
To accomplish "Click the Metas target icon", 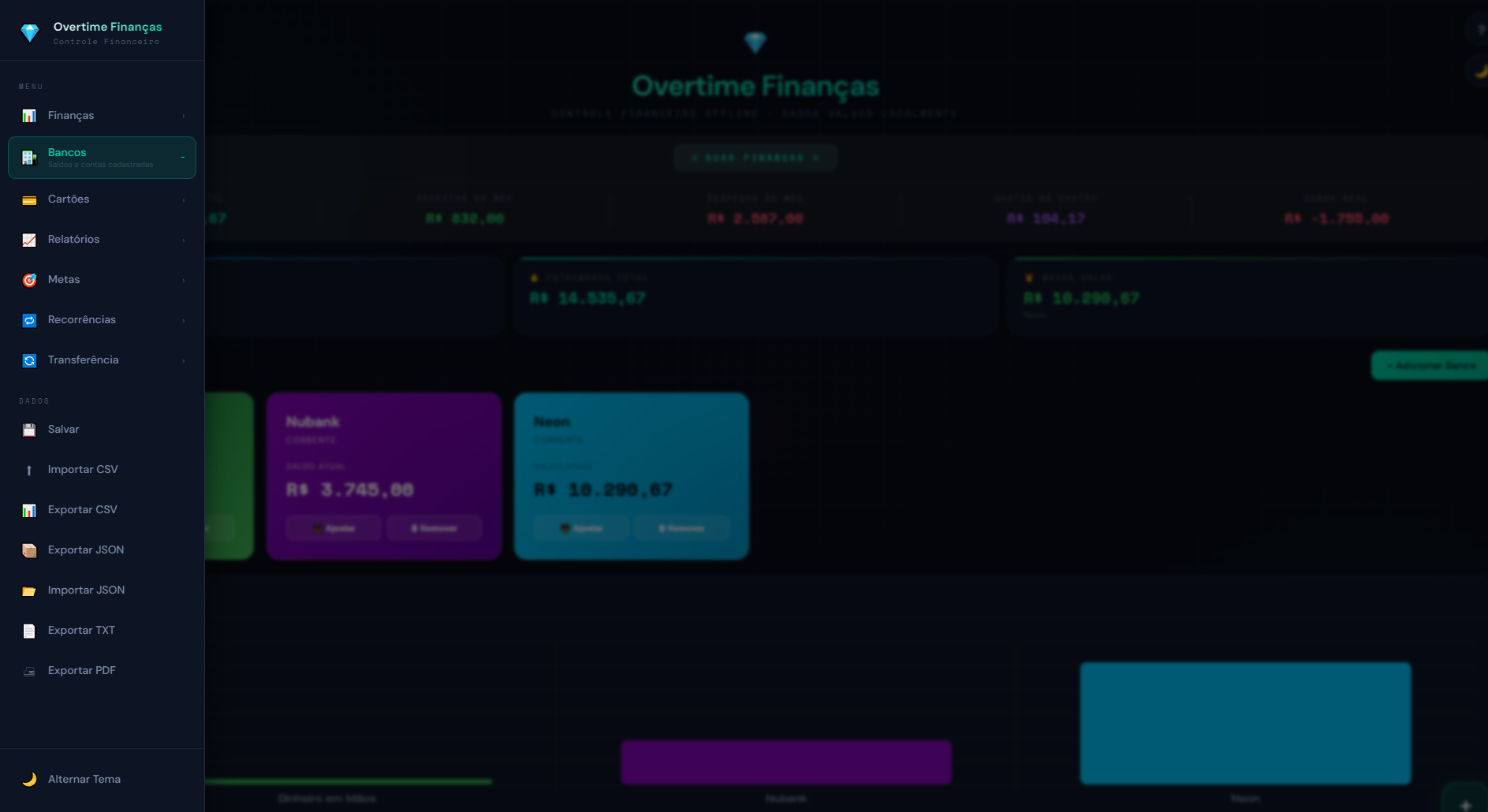I will 29,280.
